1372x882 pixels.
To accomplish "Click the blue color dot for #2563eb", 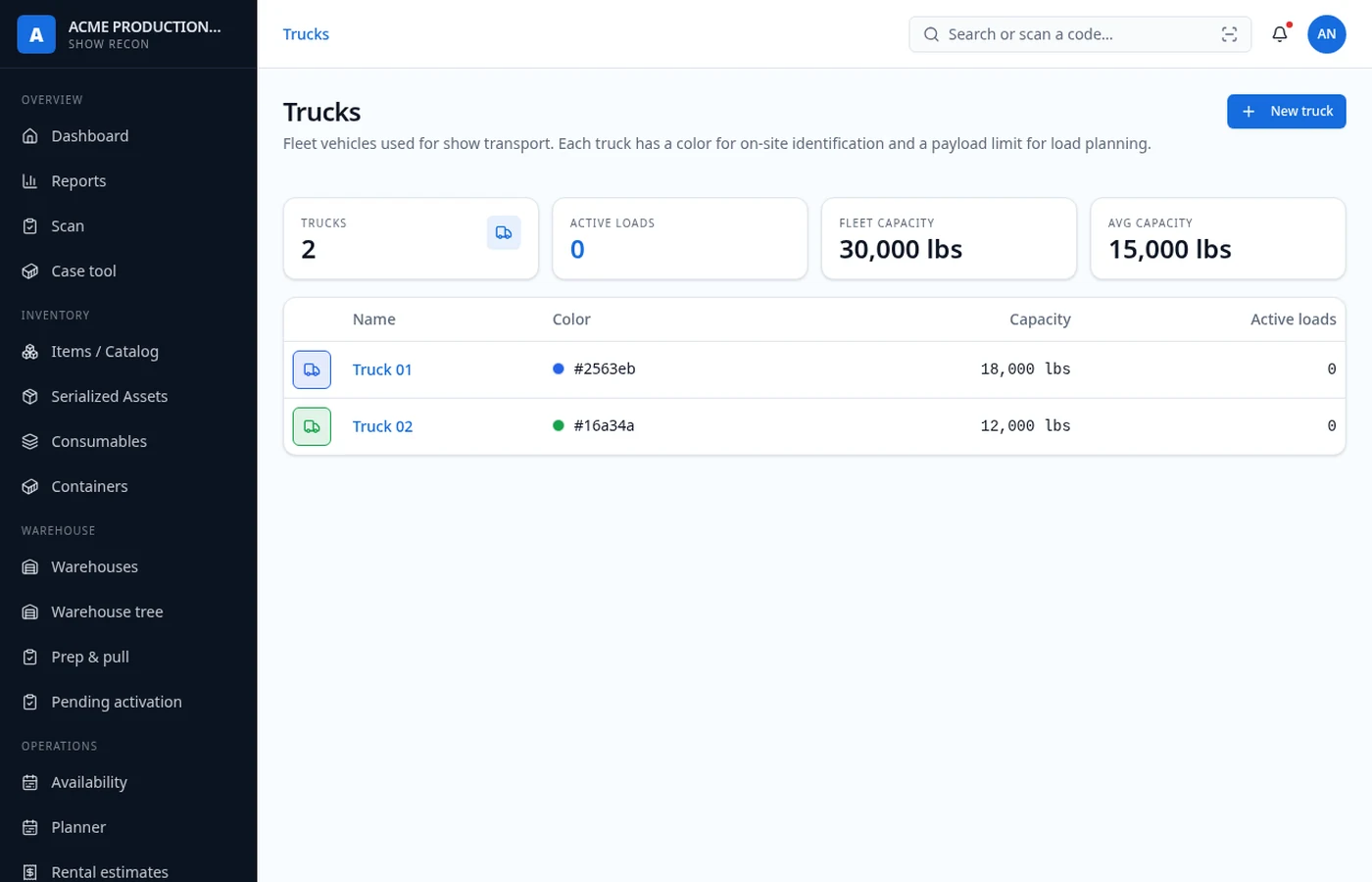I will 559,369.
